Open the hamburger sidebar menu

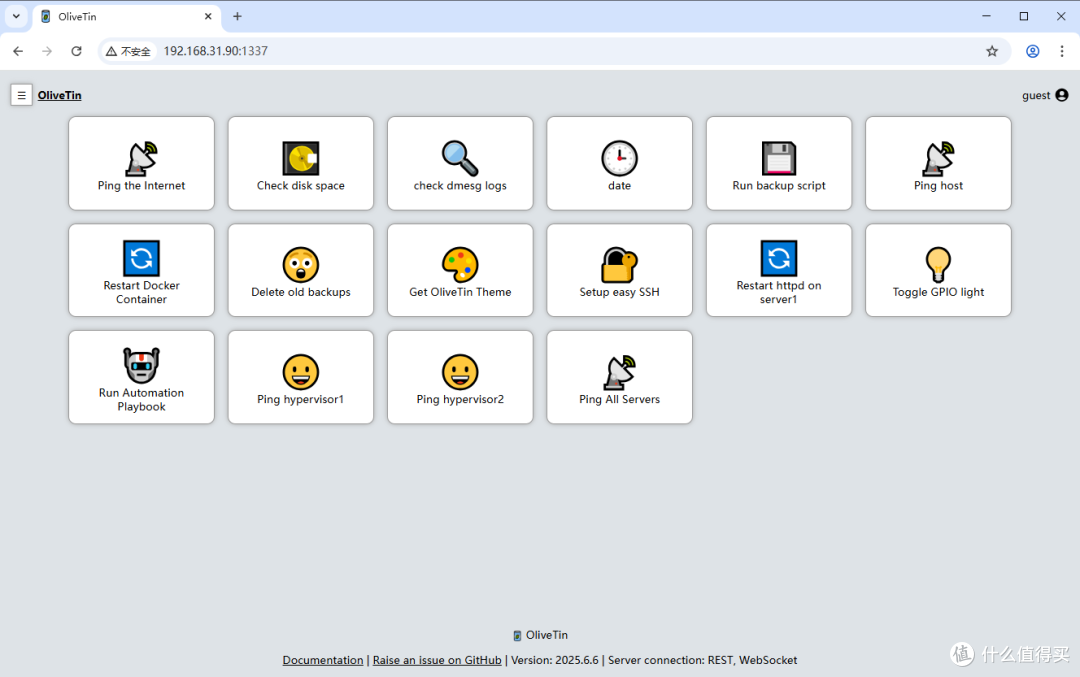point(21,95)
